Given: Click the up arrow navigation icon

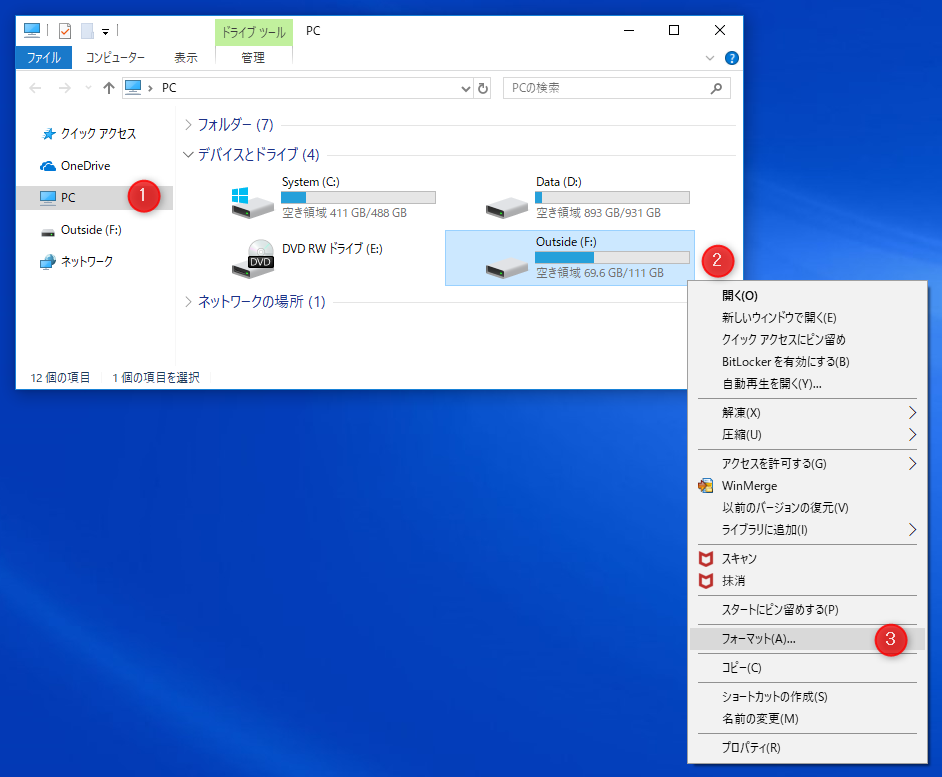Looking at the screenshot, I should 109,88.
